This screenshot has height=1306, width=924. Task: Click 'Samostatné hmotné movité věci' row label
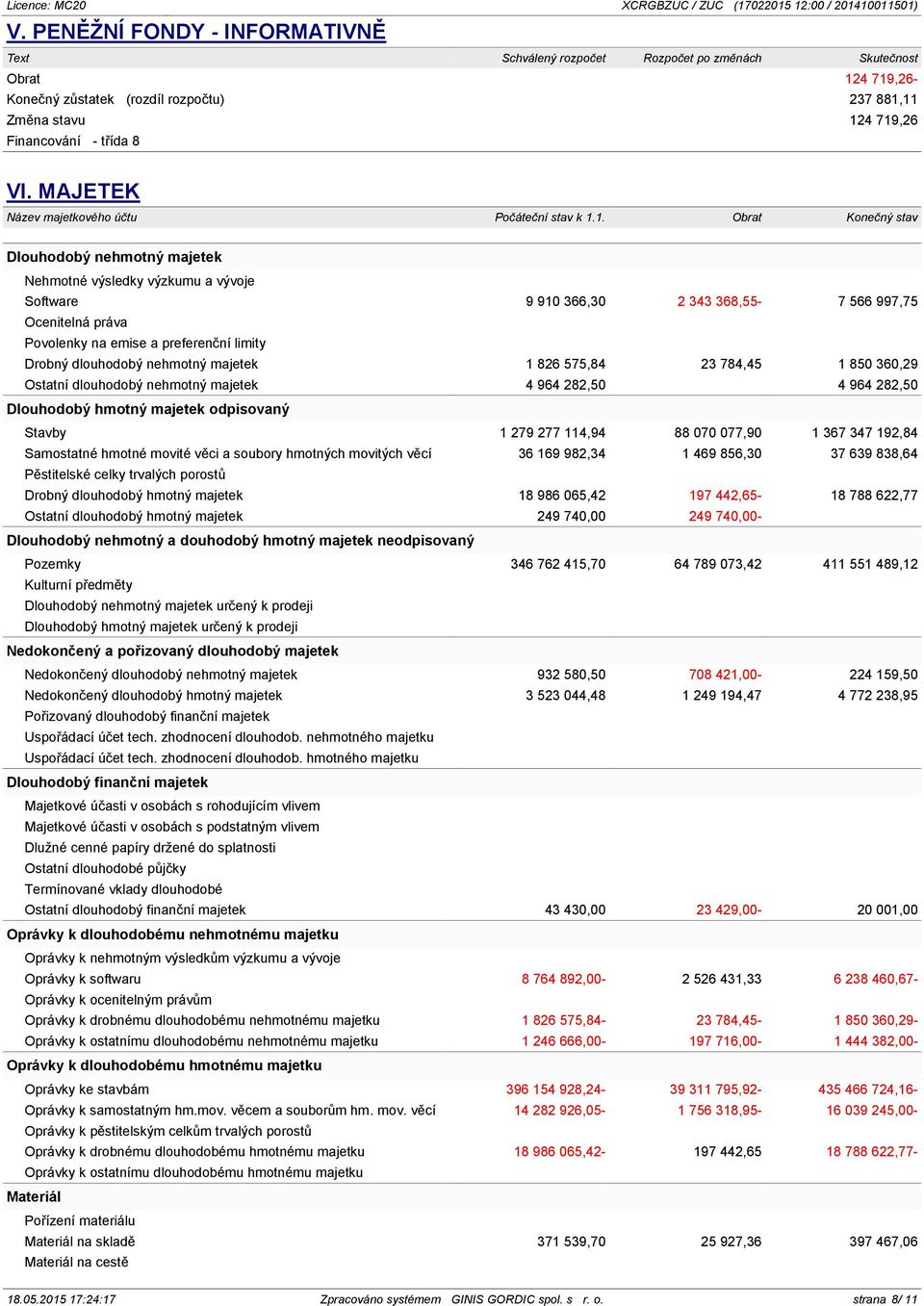pos(228,453)
